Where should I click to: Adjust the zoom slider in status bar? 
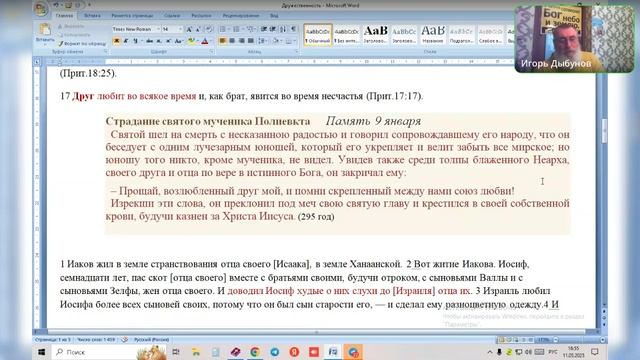[579, 340]
